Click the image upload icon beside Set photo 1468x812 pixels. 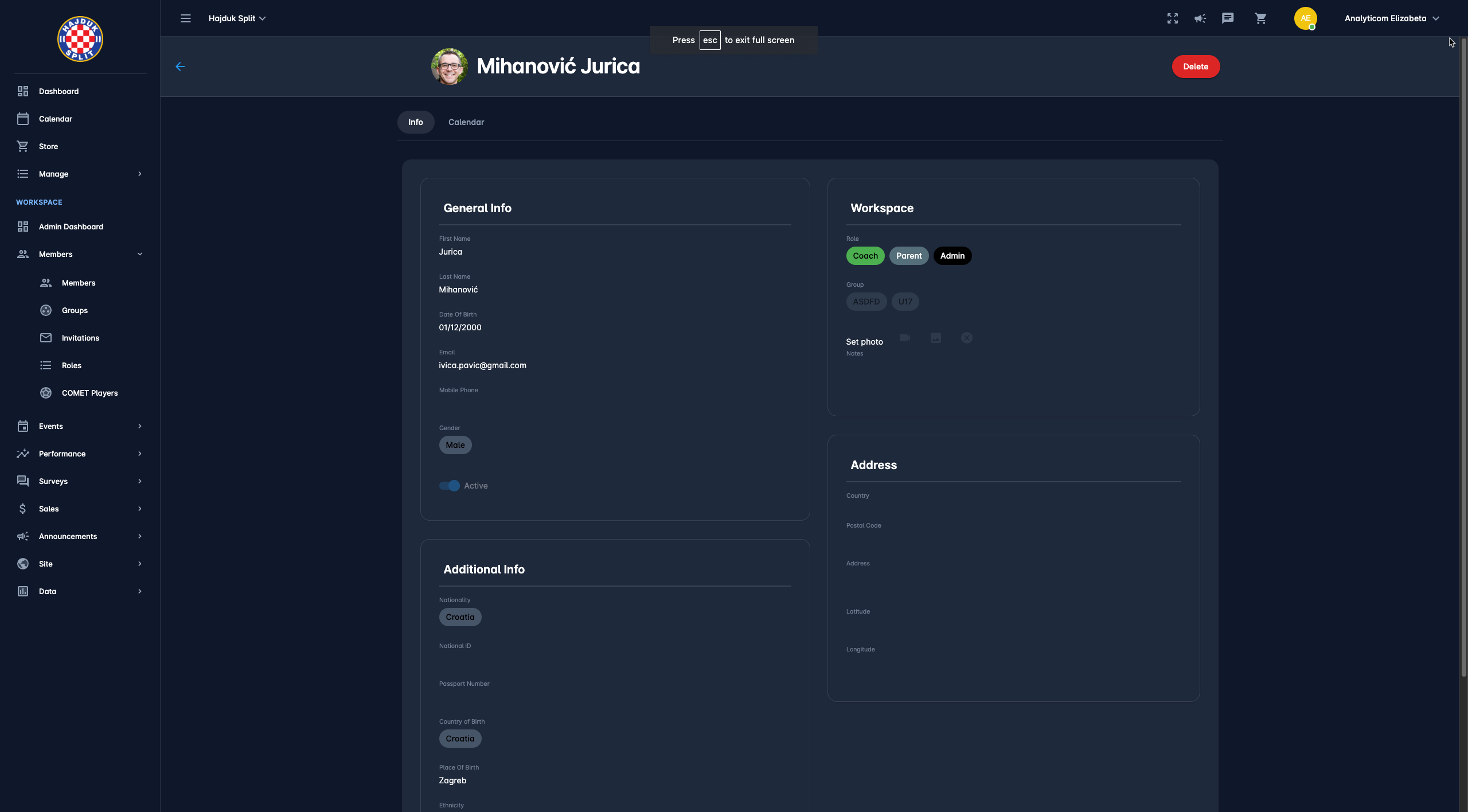tap(935, 338)
